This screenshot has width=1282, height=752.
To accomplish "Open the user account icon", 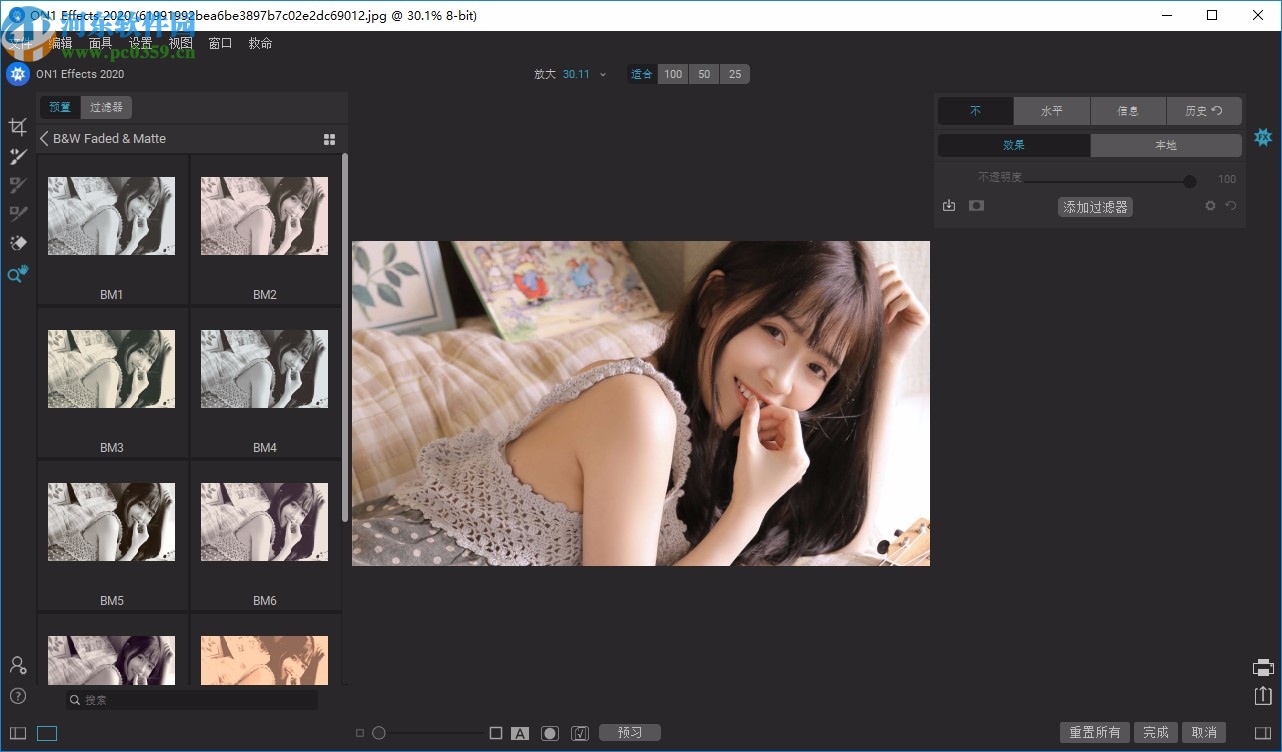I will (18, 665).
